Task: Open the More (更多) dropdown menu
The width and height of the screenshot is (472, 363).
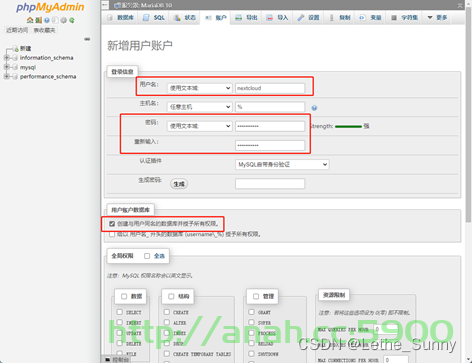Action: click(x=437, y=18)
